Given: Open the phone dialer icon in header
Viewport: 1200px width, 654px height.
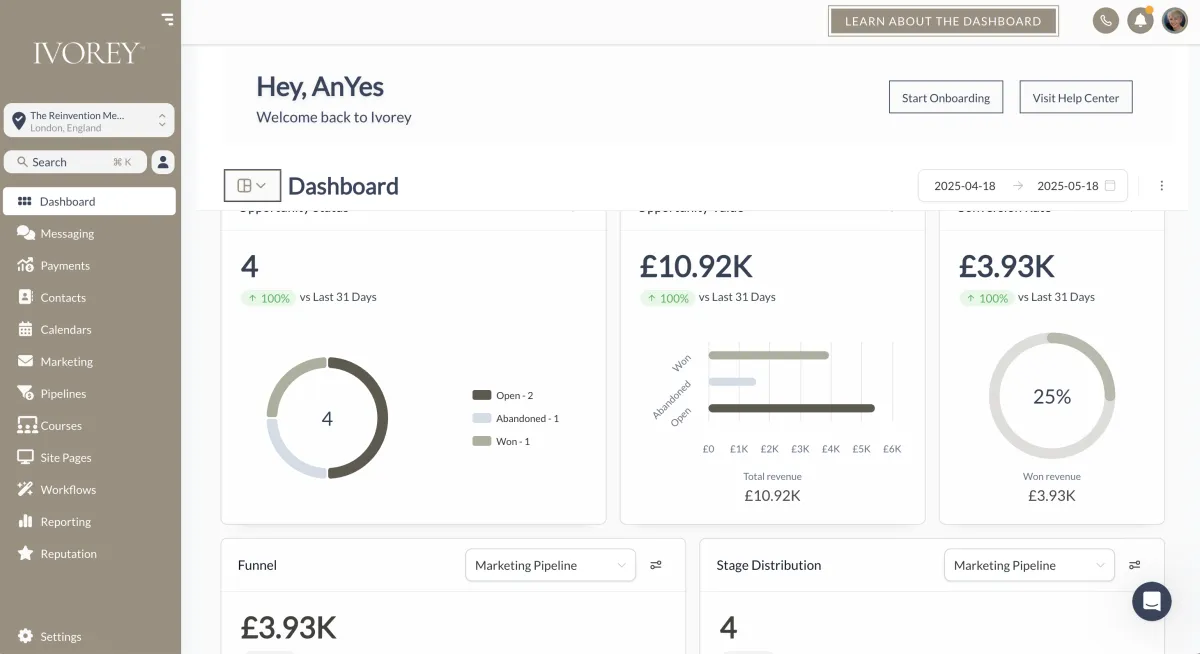Looking at the screenshot, I should [1106, 20].
